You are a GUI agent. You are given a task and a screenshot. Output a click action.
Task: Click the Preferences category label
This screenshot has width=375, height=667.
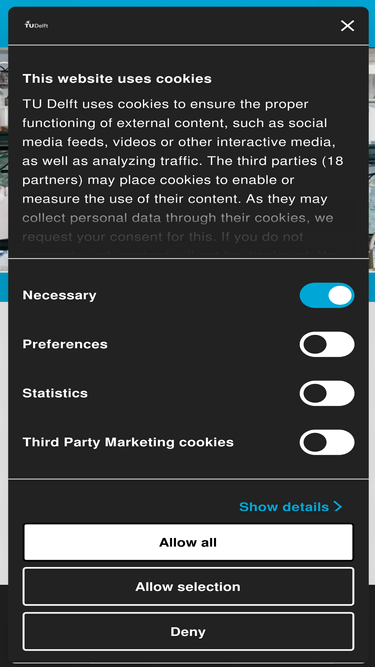coord(65,344)
